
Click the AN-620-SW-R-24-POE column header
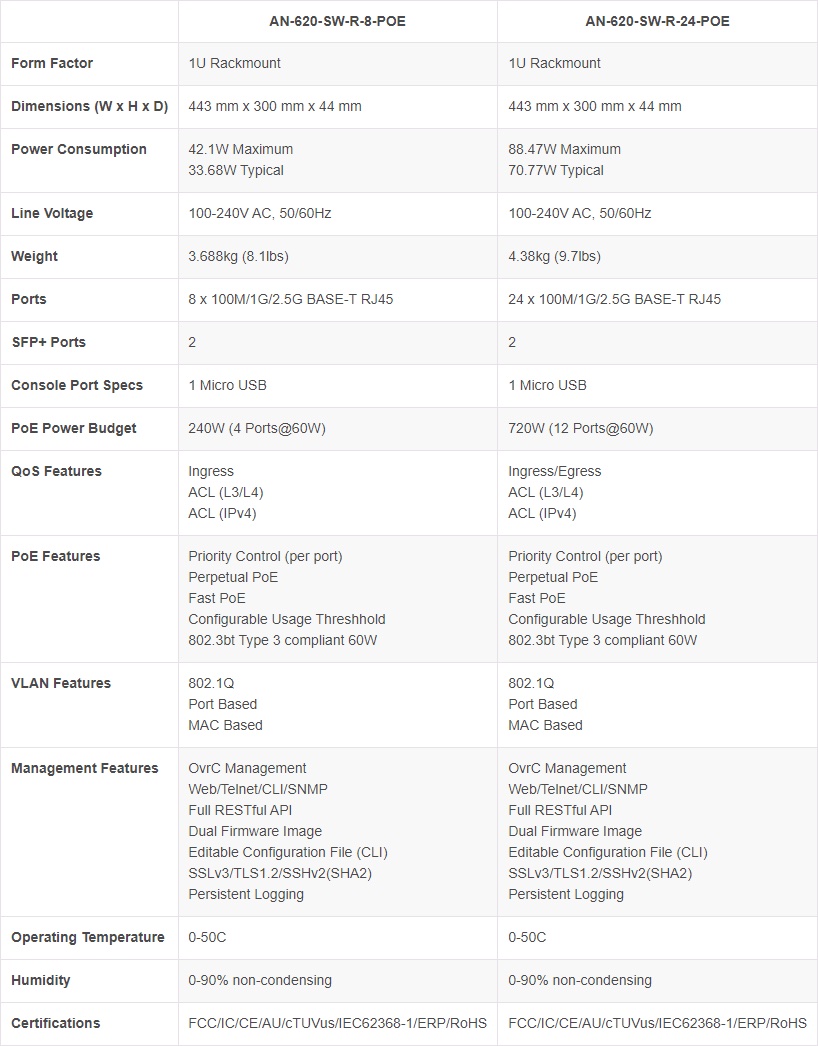pos(657,21)
